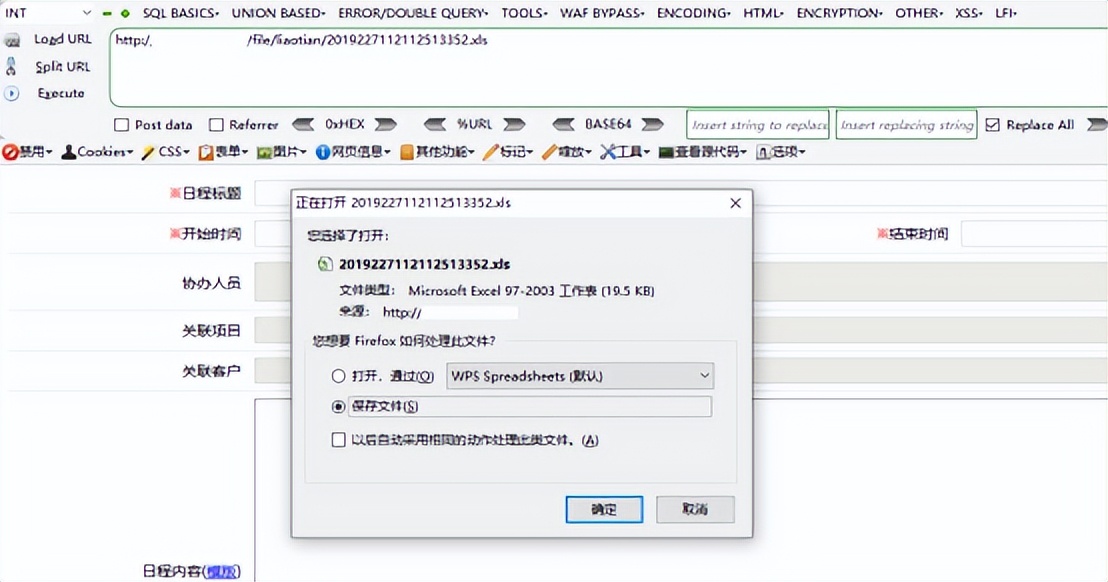Expand the CSS dropdown menu
Image resolution: width=1108 pixels, height=582 pixels.
click(187, 153)
